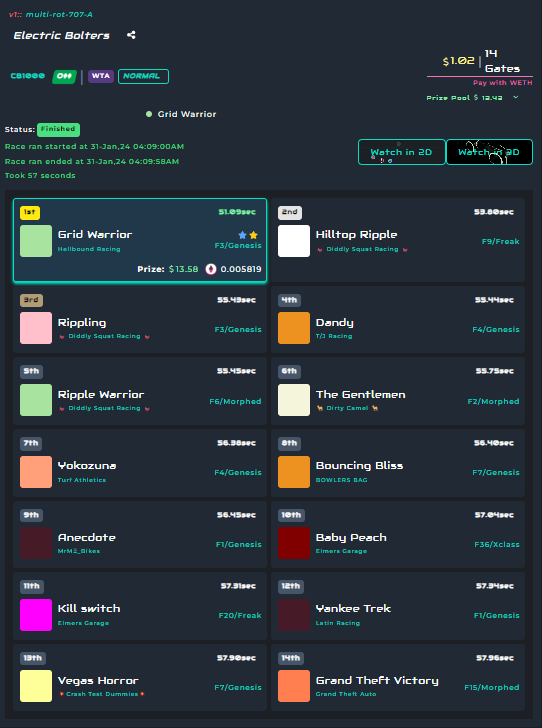Click the Watch in 2D button
This screenshot has height=728, width=542.
(x=402, y=152)
